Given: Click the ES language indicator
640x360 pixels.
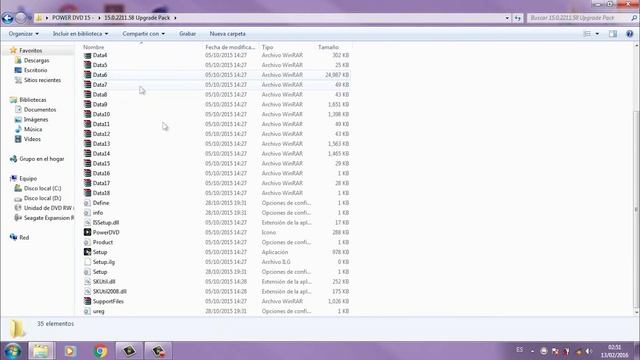Looking at the screenshot, I should [x=519, y=350].
